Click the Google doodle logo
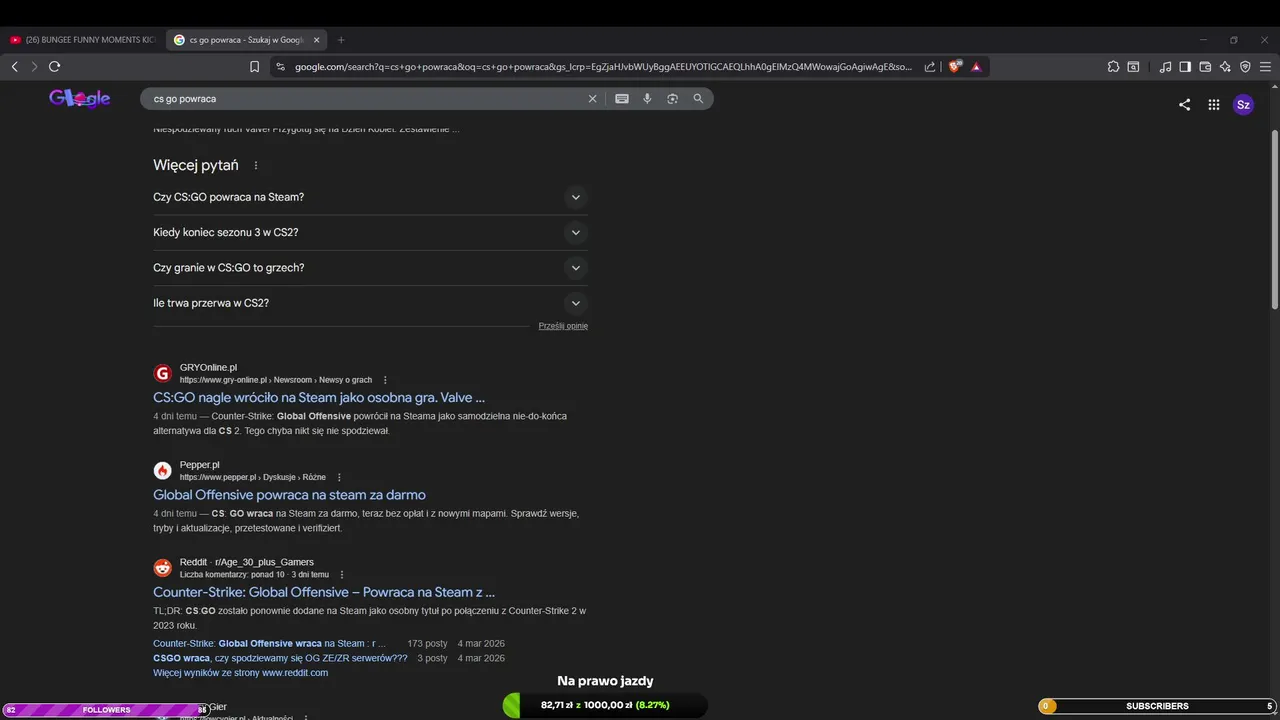 point(80,98)
